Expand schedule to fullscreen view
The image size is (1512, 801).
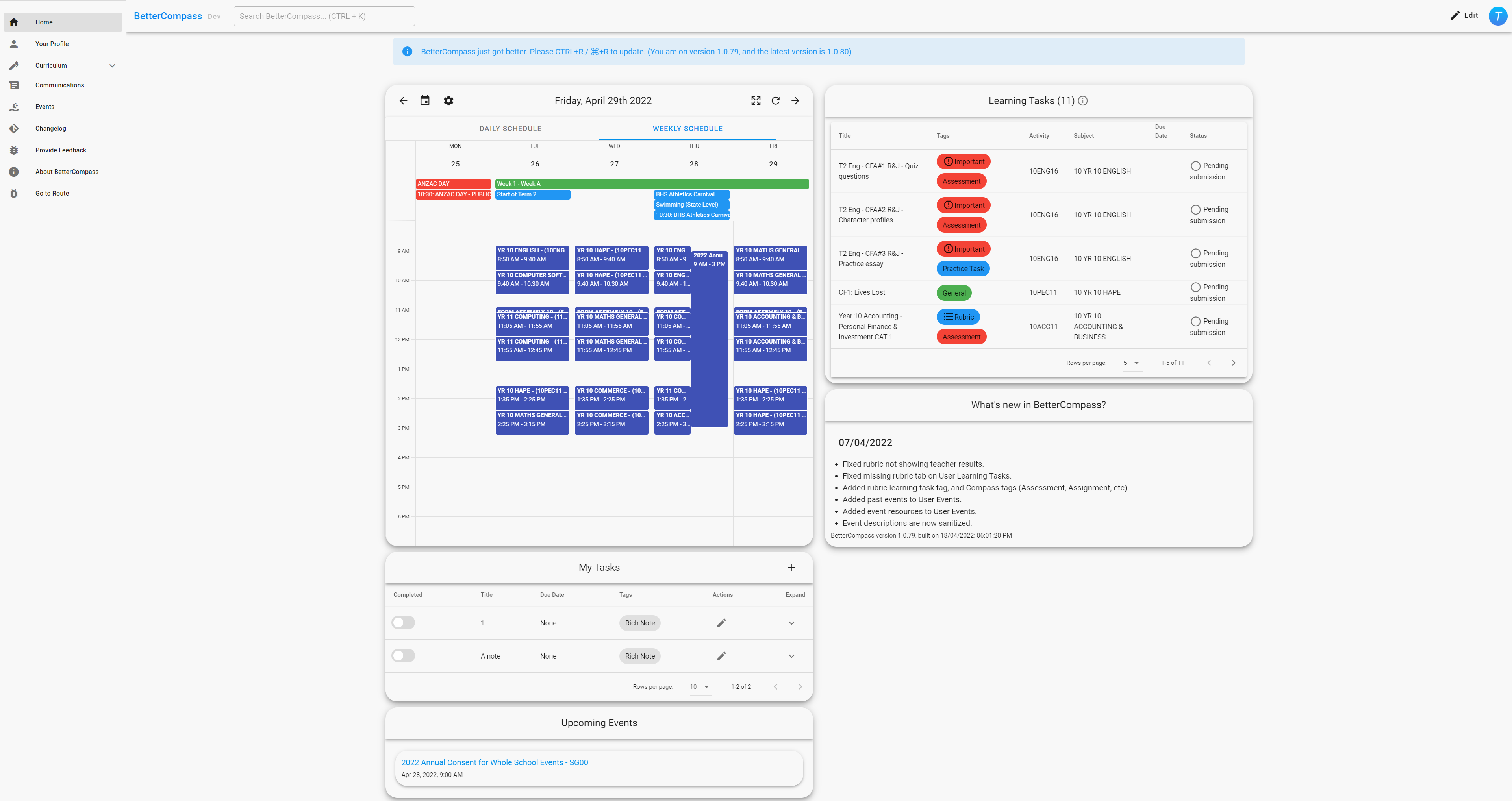click(756, 100)
